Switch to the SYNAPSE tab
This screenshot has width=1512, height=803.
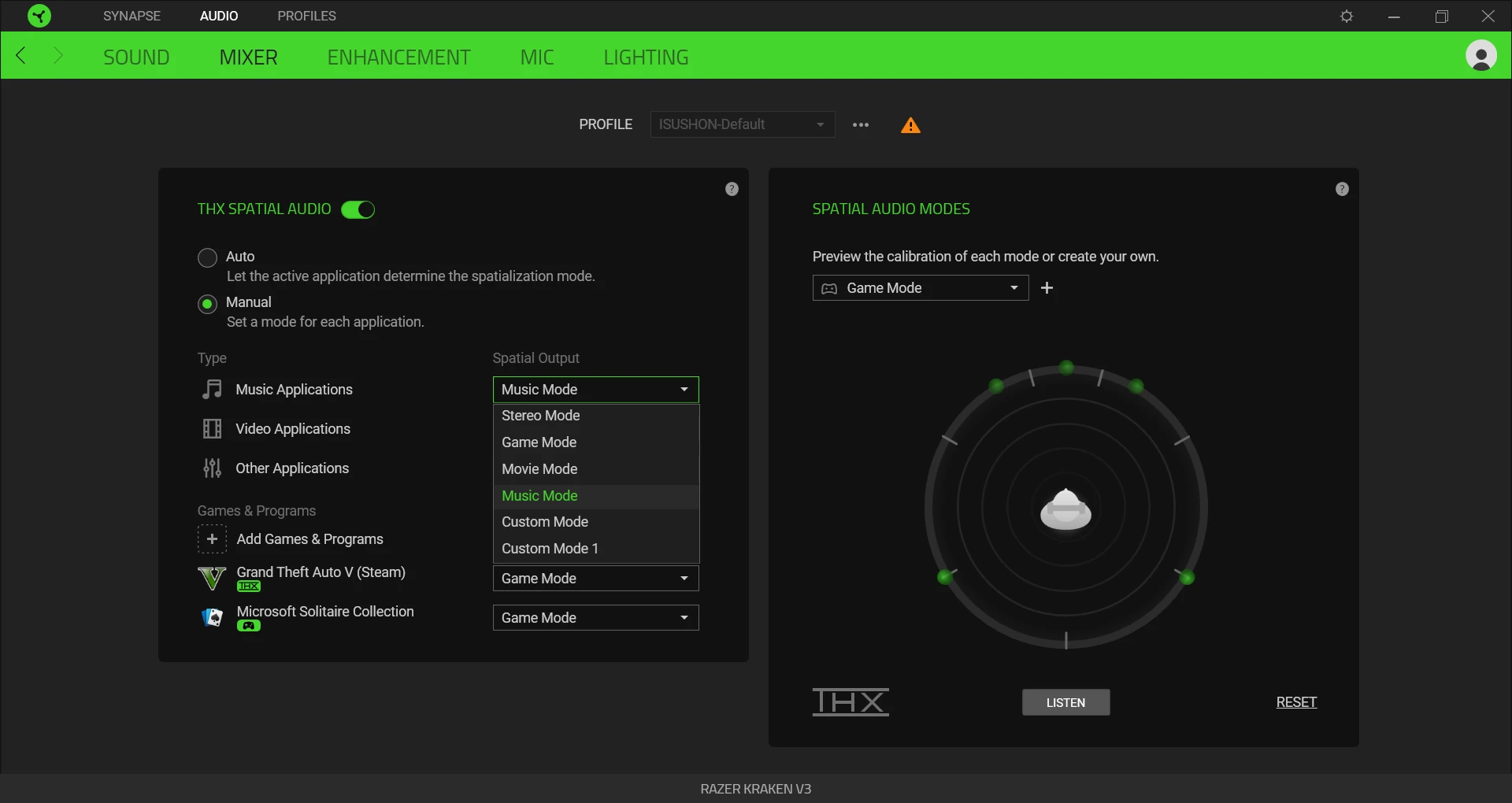pos(132,16)
